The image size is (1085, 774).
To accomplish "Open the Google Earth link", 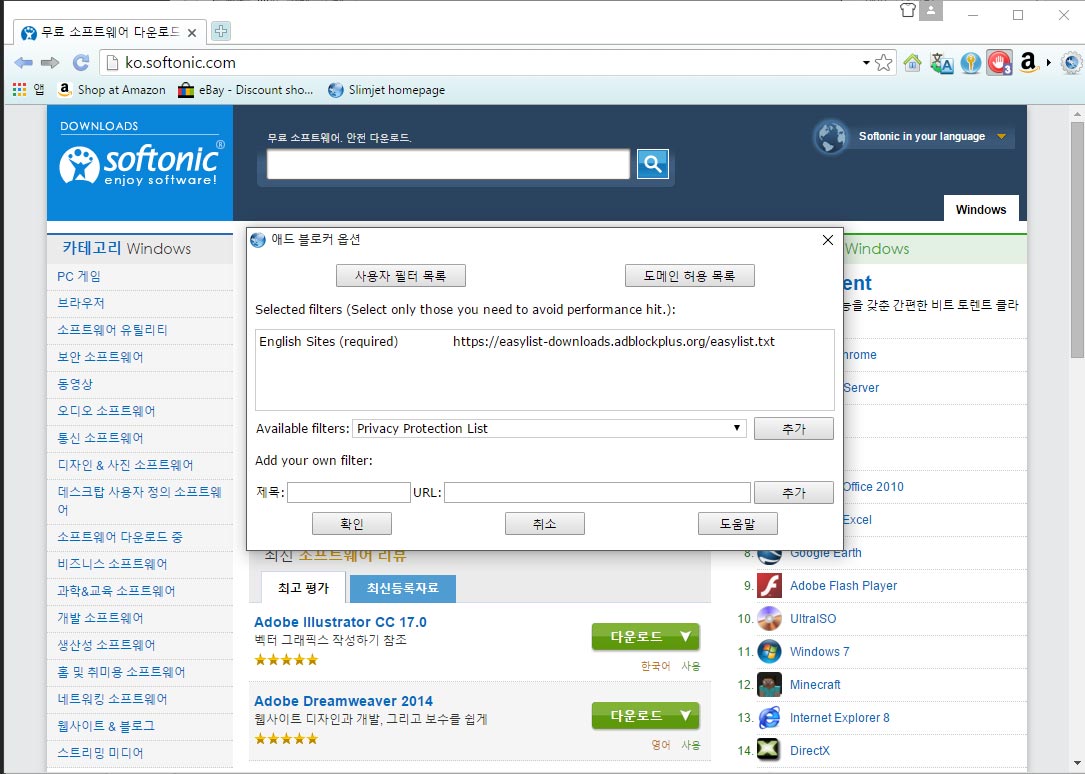I will click(x=826, y=553).
